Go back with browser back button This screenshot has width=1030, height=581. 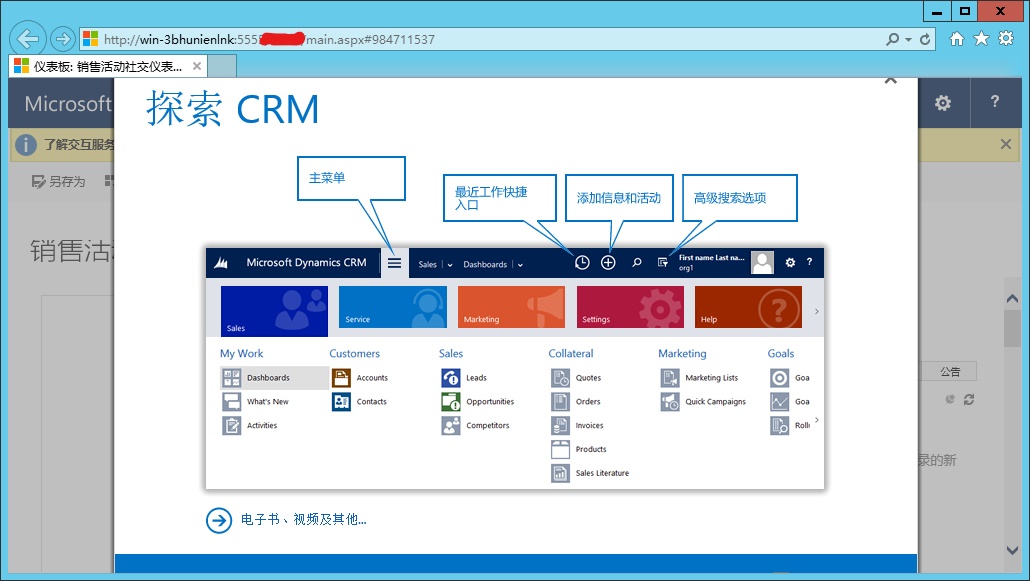pyautogui.click(x=27, y=39)
